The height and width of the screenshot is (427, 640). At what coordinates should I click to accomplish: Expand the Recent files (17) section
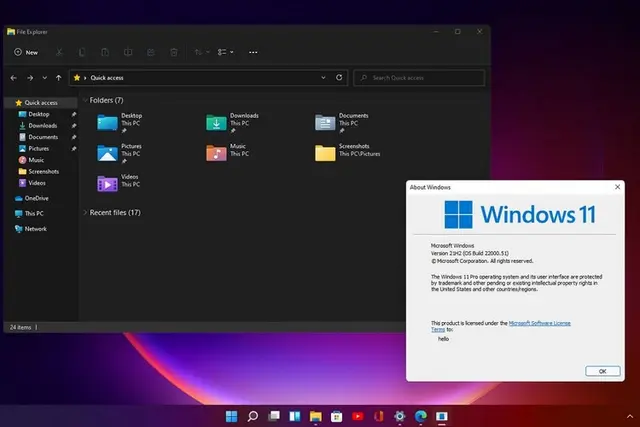85,212
